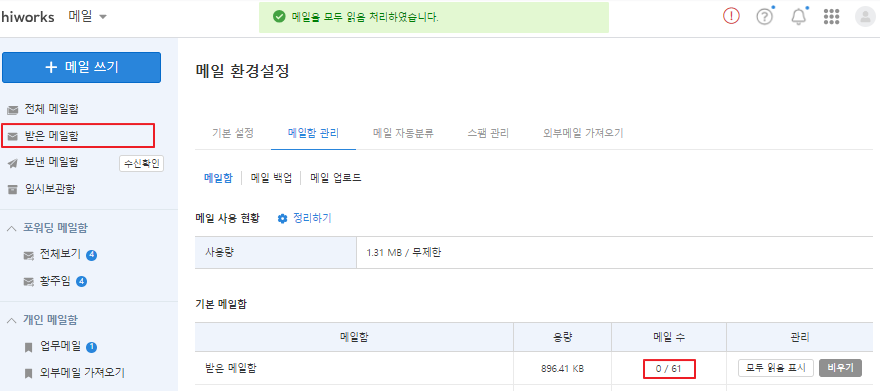Click the 정리하기 gear icon
880x391 pixels.
coord(282,218)
